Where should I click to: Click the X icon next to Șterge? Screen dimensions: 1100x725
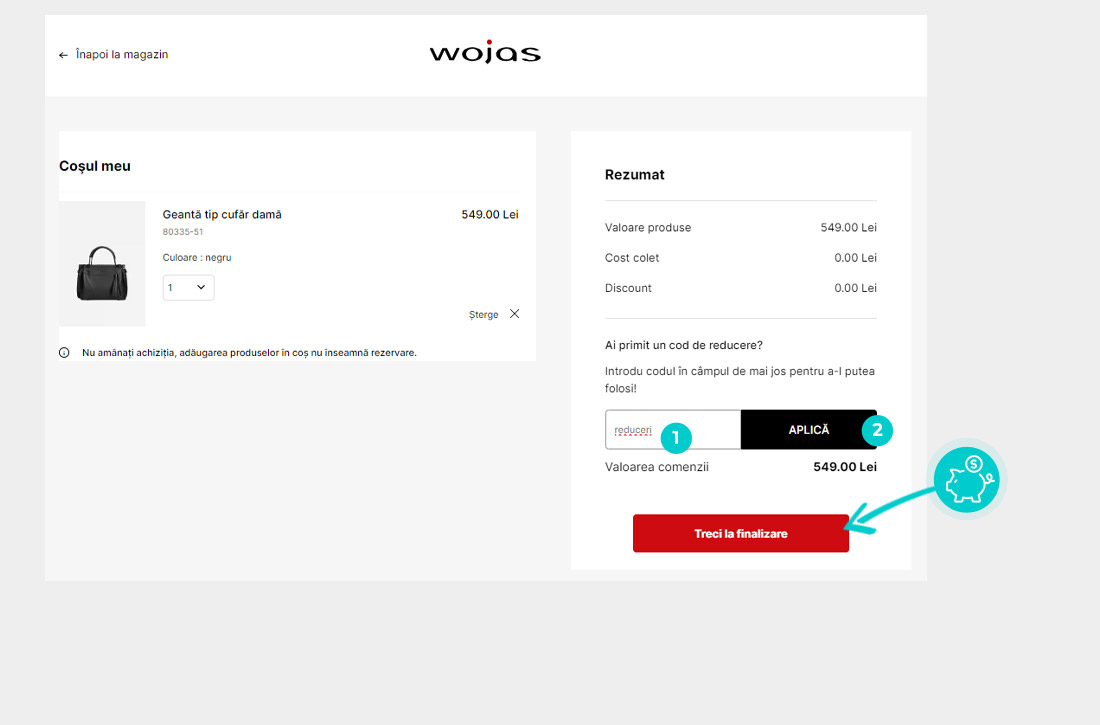[x=514, y=314]
